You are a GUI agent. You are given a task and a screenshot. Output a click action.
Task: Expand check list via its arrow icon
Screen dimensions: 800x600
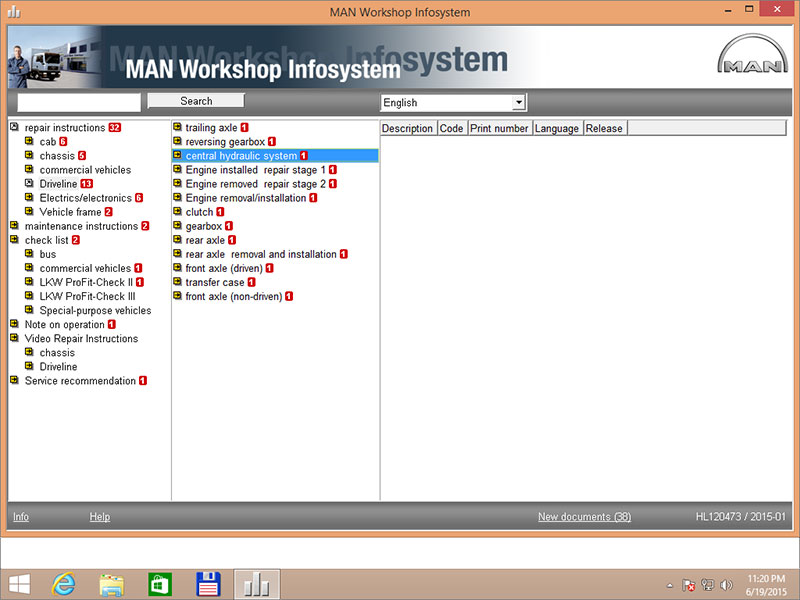tap(14, 239)
